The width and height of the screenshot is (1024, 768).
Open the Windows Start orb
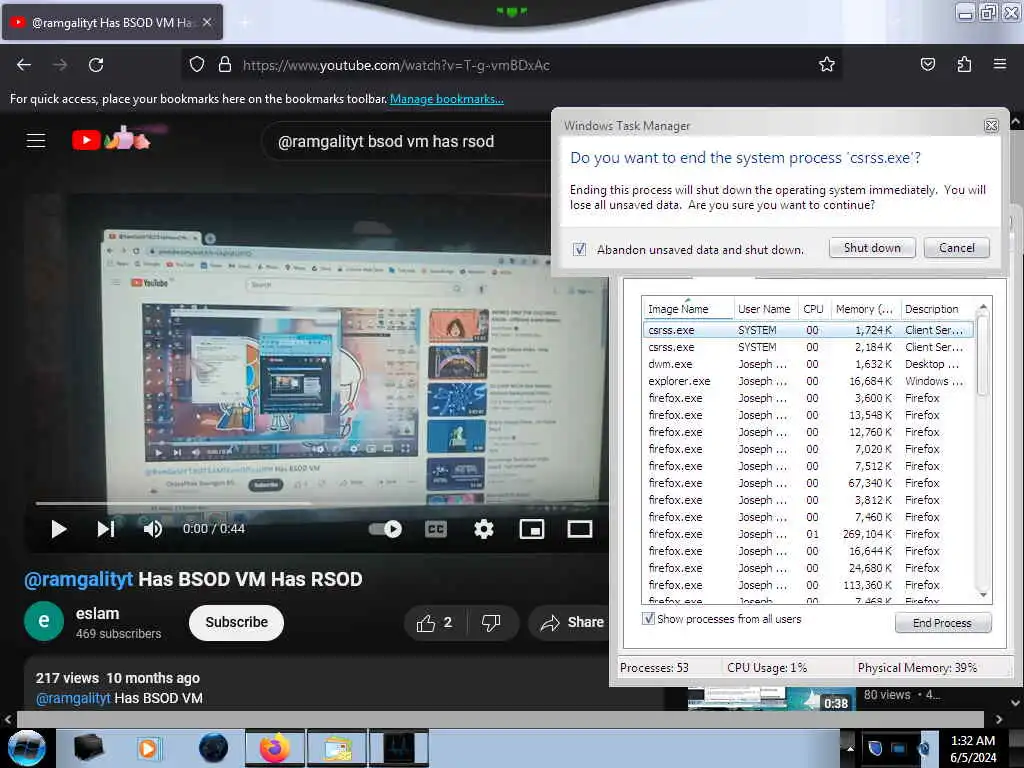(x=26, y=748)
